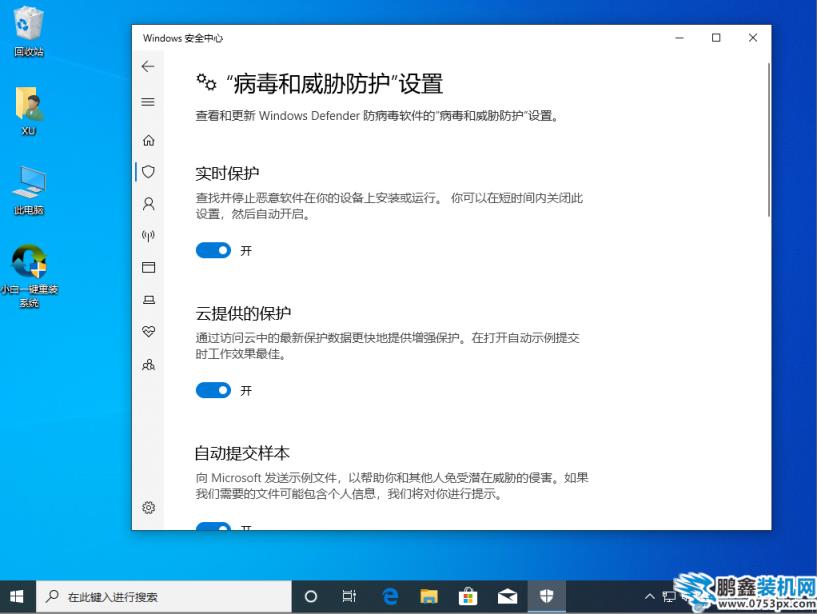Select the shield Virus protection sidebar icon
Screen dimensions: 817x614
[148, 171]
